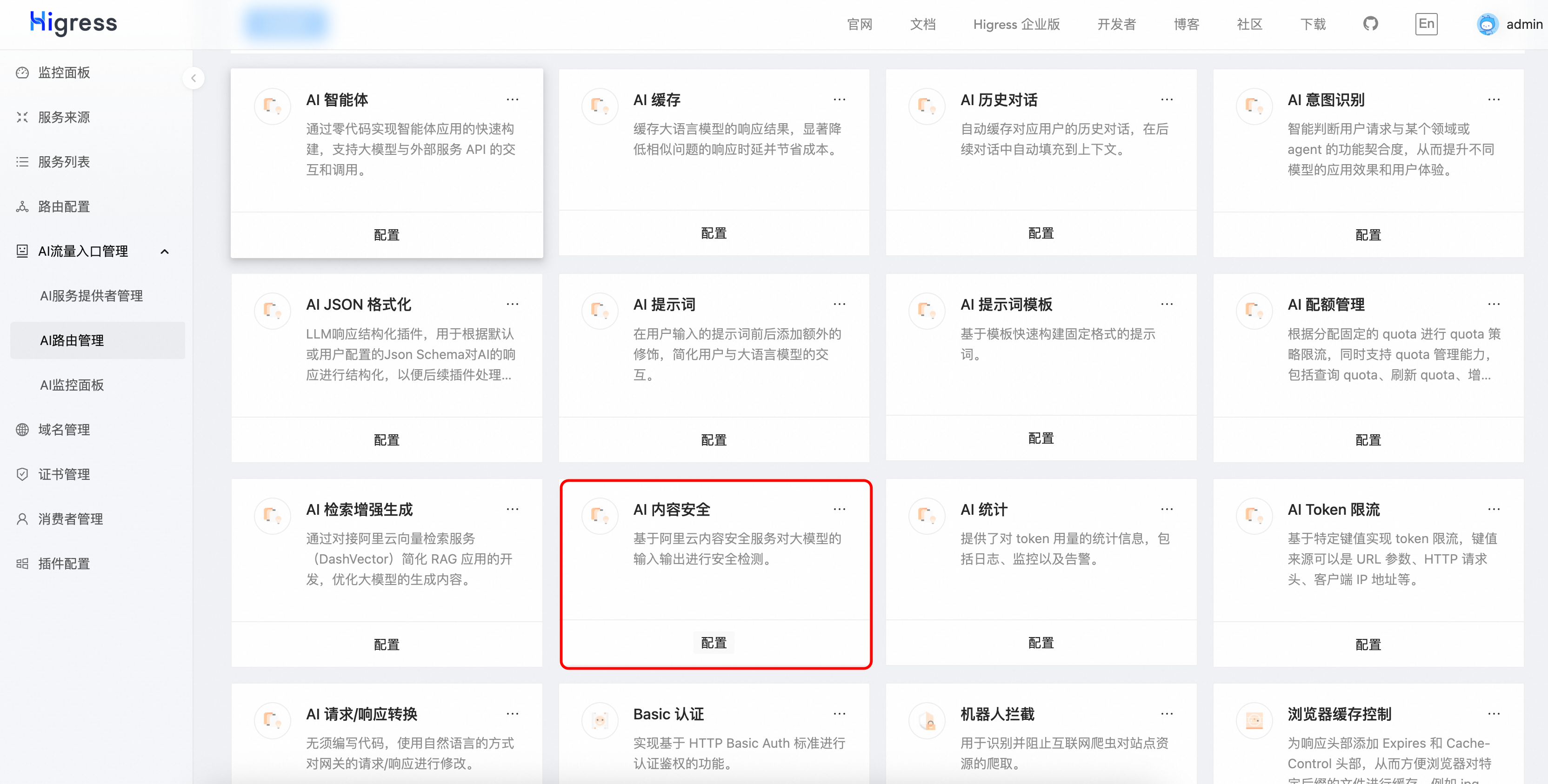Click the Higress logo
Screen dimensions: 1548x784
coord(73,23)
